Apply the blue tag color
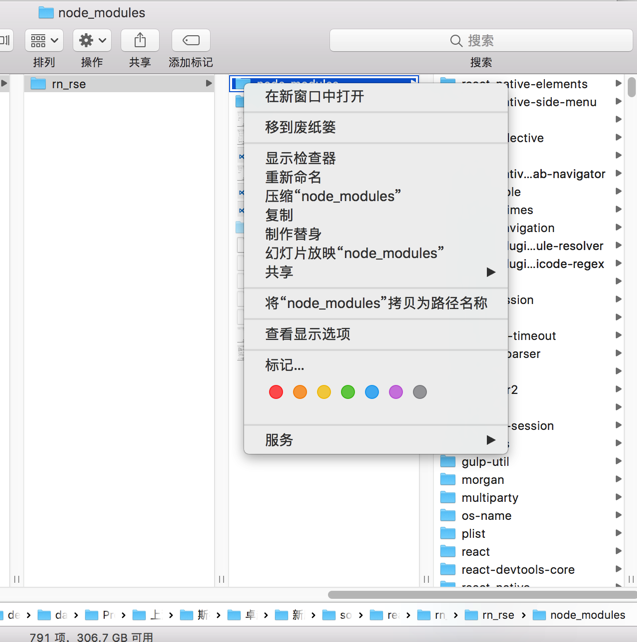 [x=372, y=392]
